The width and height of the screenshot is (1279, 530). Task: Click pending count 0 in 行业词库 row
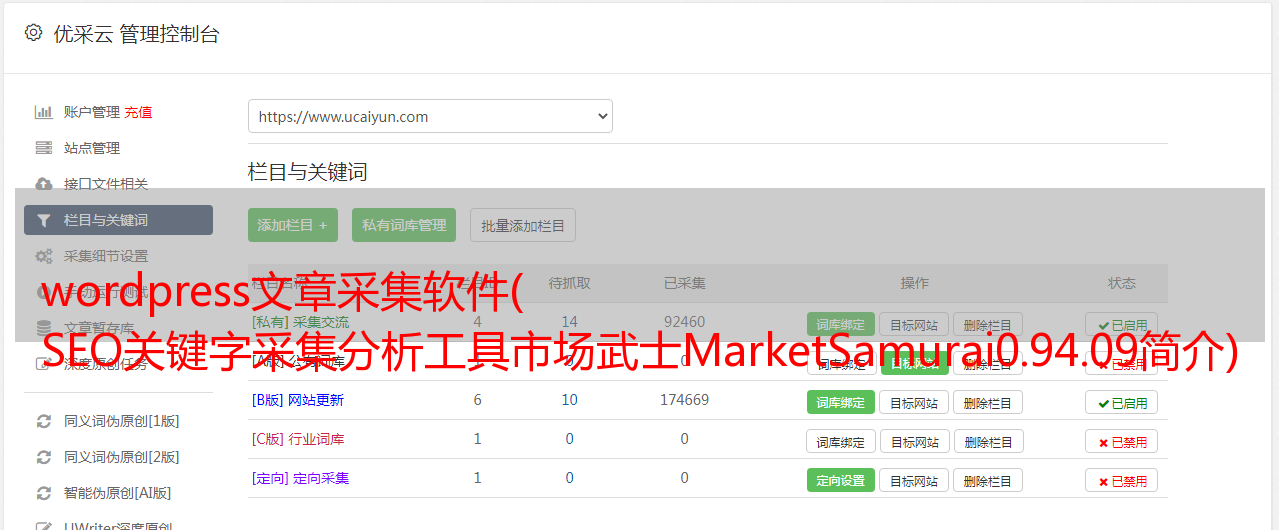569,439
